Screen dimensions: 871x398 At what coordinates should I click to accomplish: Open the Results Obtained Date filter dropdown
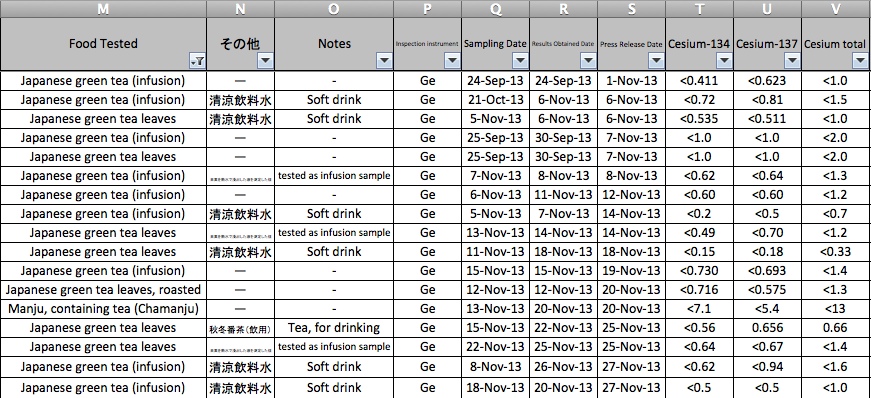coord(588,61)
